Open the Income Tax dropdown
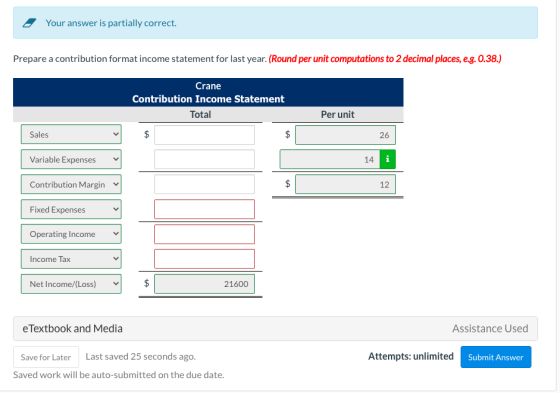 point(71,259)
